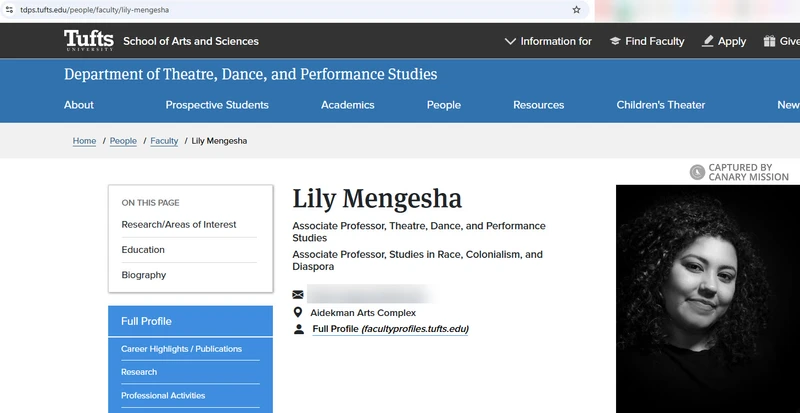Open the Academics menu

tap(347, 105)
